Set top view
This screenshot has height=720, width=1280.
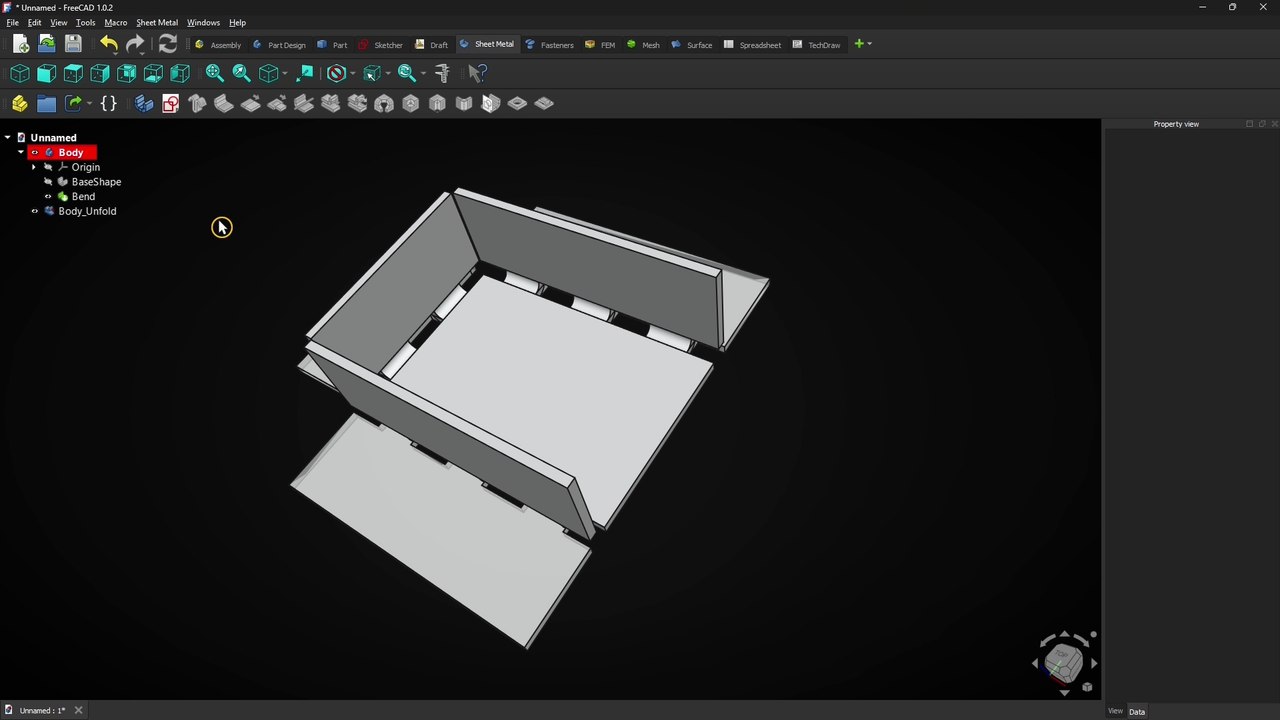coord(73,73)
